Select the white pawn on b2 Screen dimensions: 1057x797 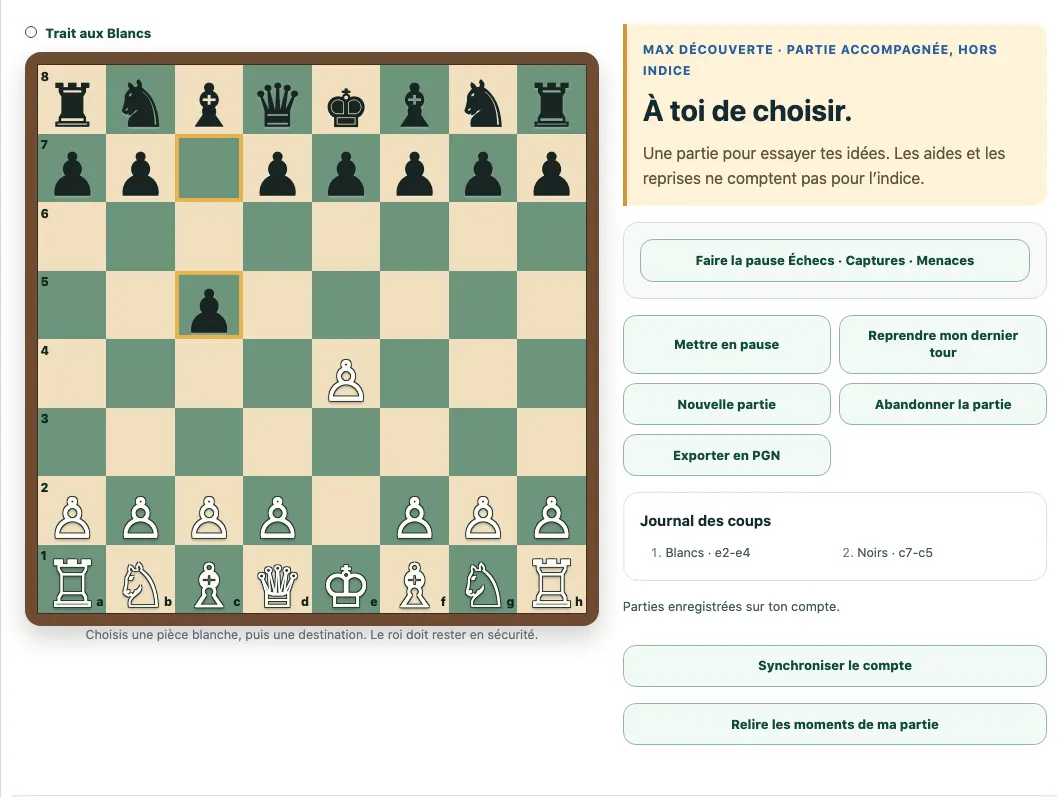(x=141, y=510)
